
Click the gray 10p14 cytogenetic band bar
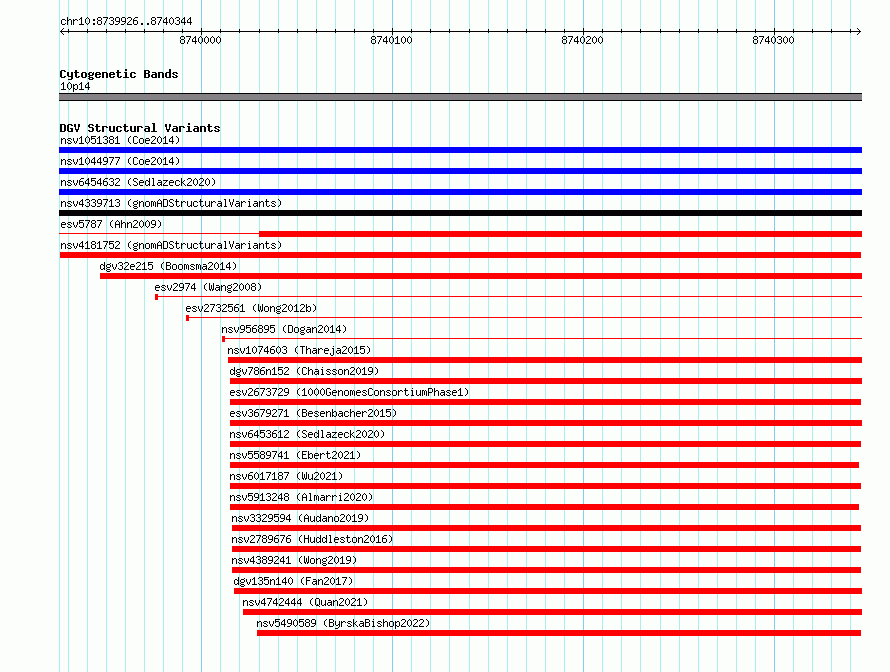point(460,97)
